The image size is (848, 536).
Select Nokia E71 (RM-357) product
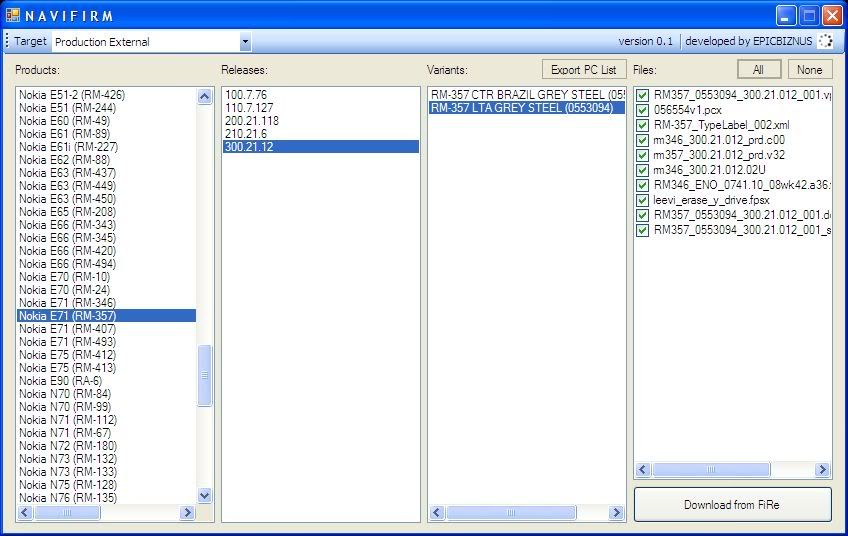pyautogui.click(x=107, y=315)
